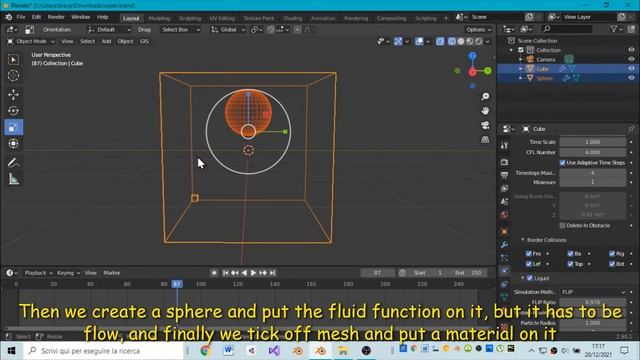Switch to the Sculpting workspace tab

coord(190,18)
